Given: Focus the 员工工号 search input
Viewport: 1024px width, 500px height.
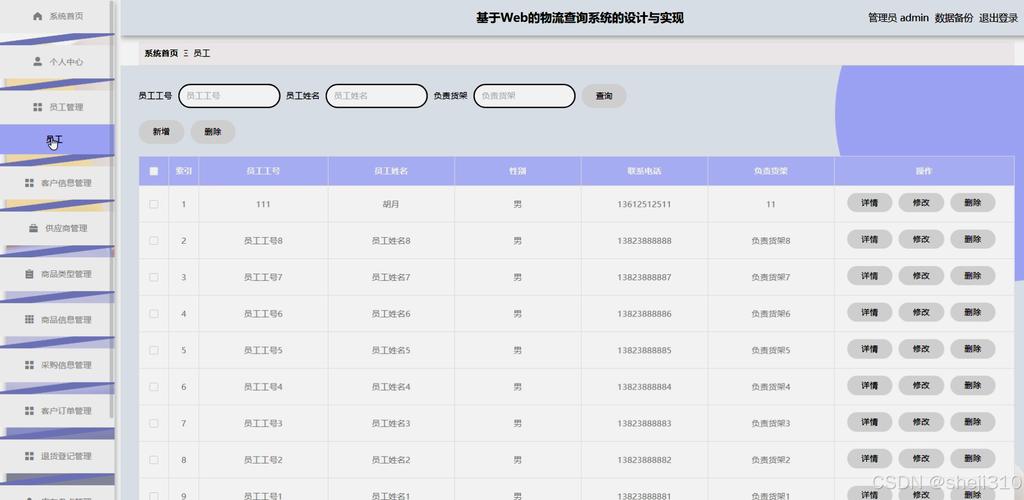Looking at the screenshot, I should [x=229, y=96].
